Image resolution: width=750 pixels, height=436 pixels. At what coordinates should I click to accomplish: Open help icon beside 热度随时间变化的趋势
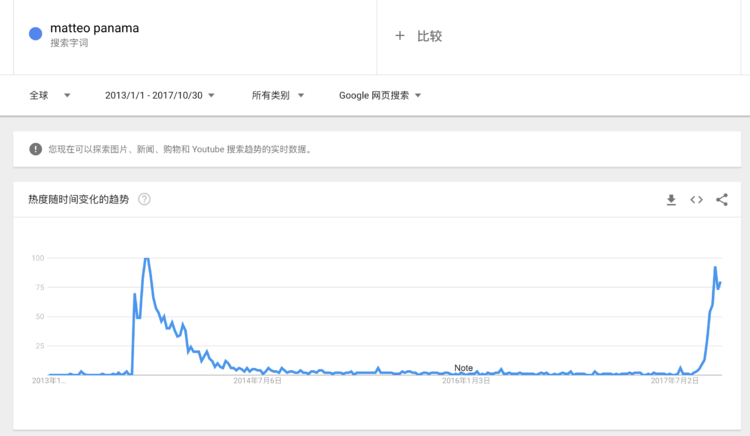pyautogui.click(x=144, y=199)
